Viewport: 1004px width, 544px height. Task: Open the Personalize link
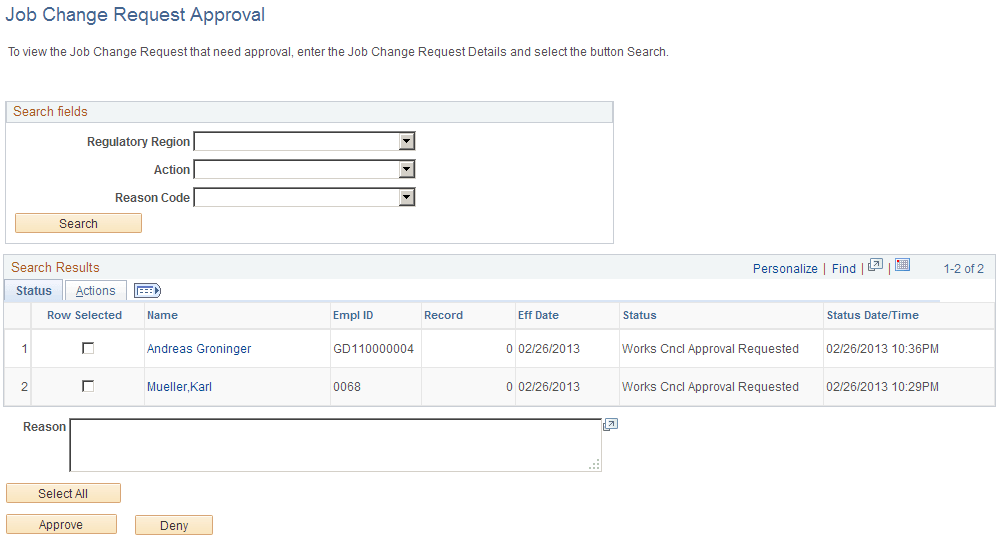pos(785,269)
